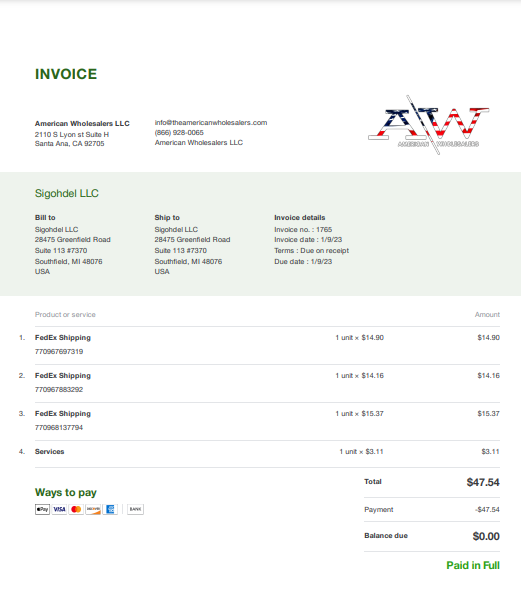The width and height of the screenshot is (521, 602).
Task: Click the $47.54 total amount
Action: (x=483, y=482)
